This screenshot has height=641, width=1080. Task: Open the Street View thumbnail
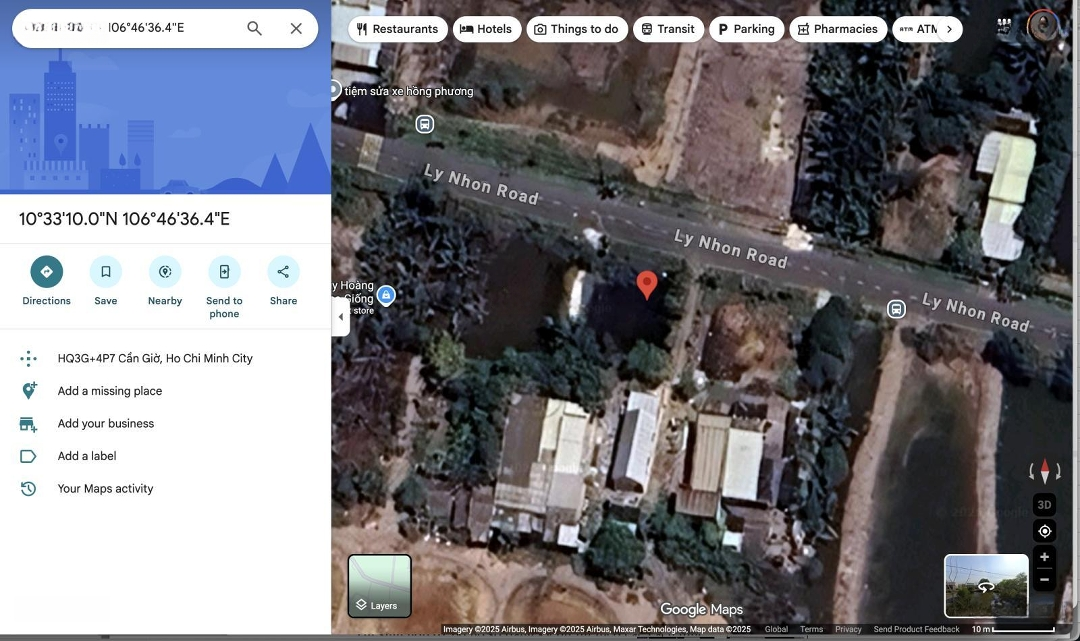point(986,586)
